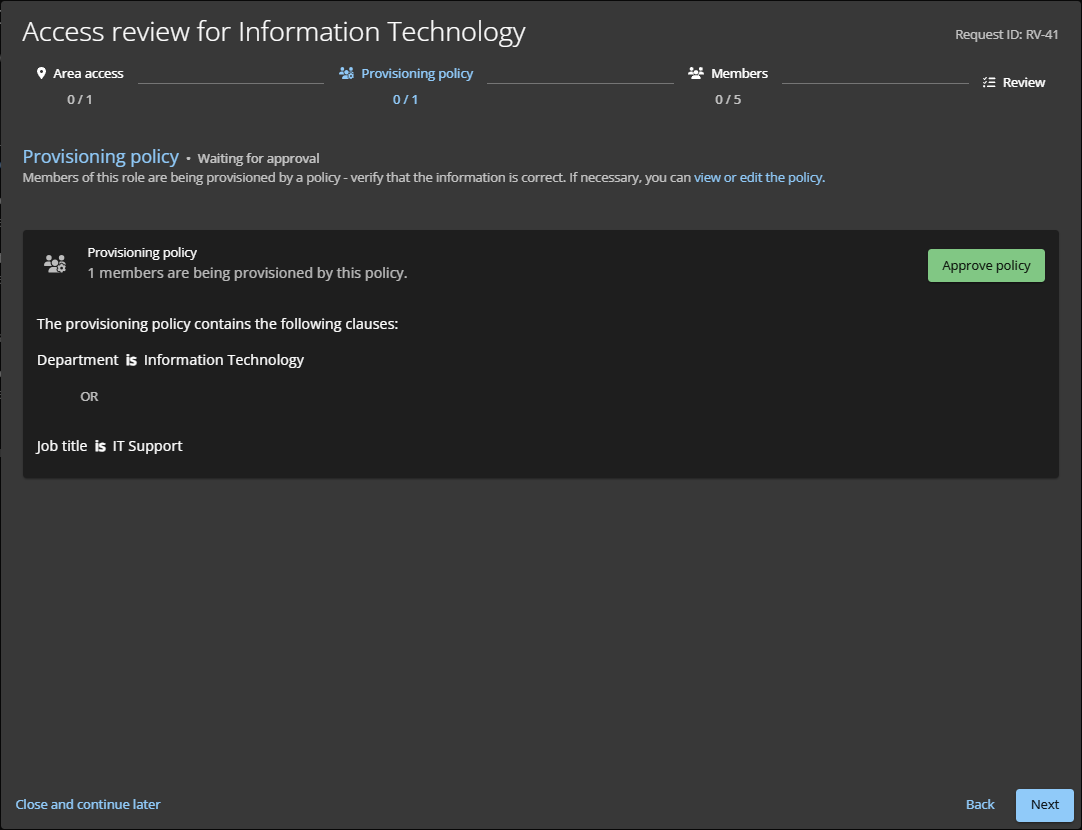Go Back to the previous step
The height and width of the screenshot is (830, 1082).
tap(980, 805)
